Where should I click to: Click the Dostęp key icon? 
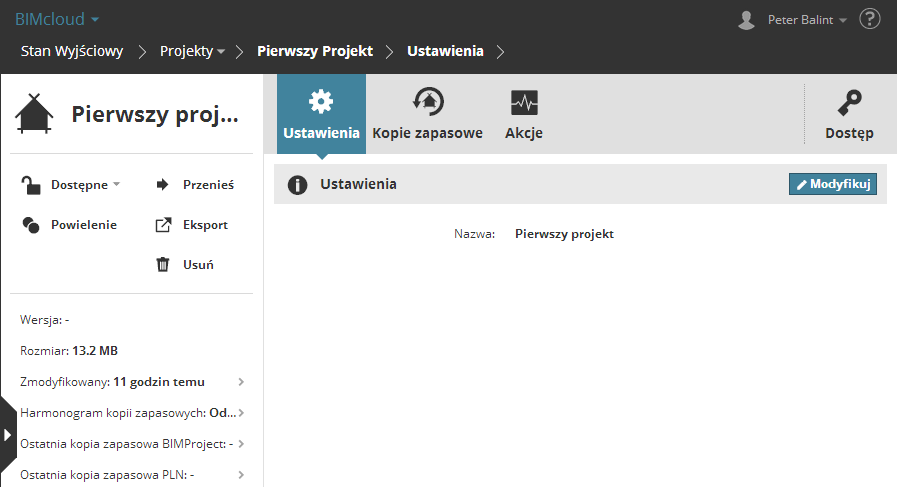pyautogui.click(x=849, y=102)
